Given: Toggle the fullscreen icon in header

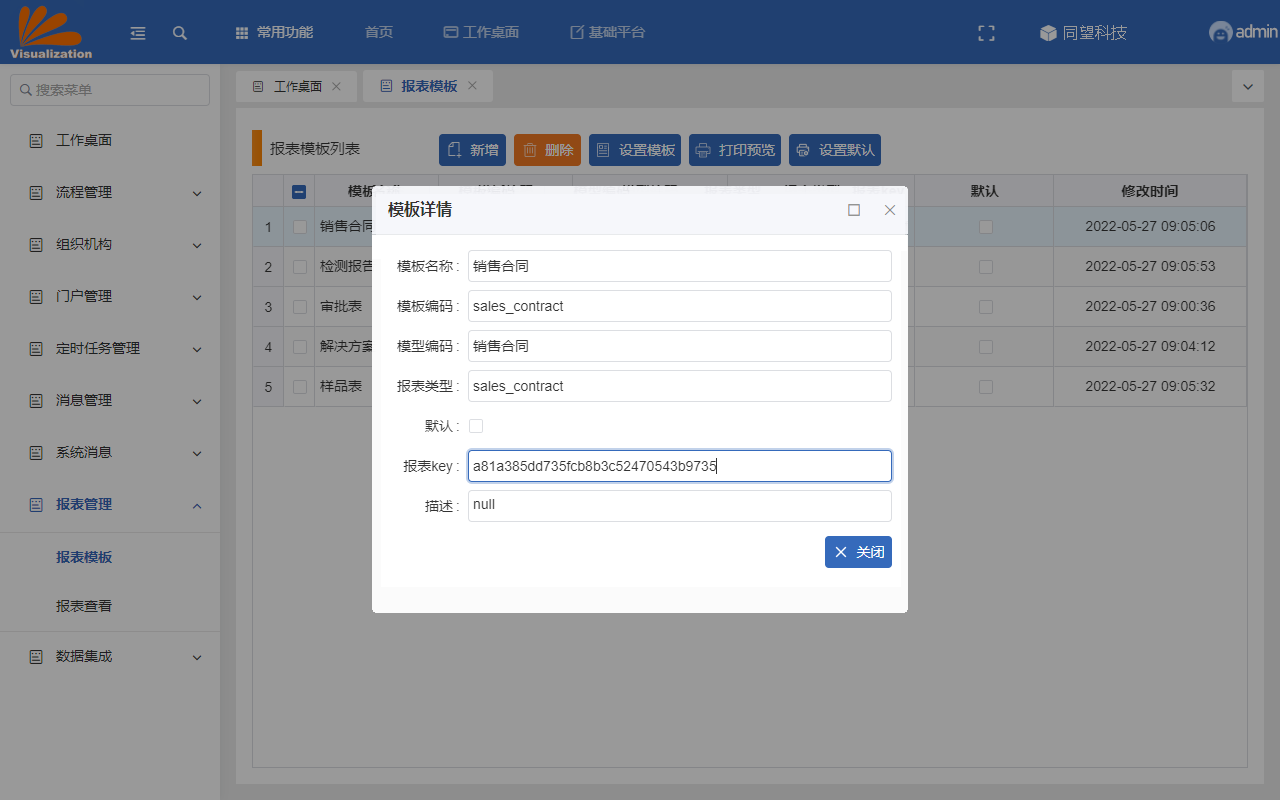Looking at the screenshot, I should click(986, 33).
